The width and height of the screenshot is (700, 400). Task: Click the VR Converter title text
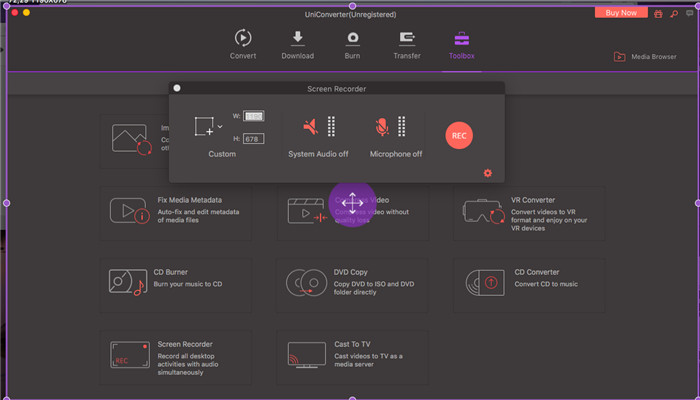tap(533, 200)
